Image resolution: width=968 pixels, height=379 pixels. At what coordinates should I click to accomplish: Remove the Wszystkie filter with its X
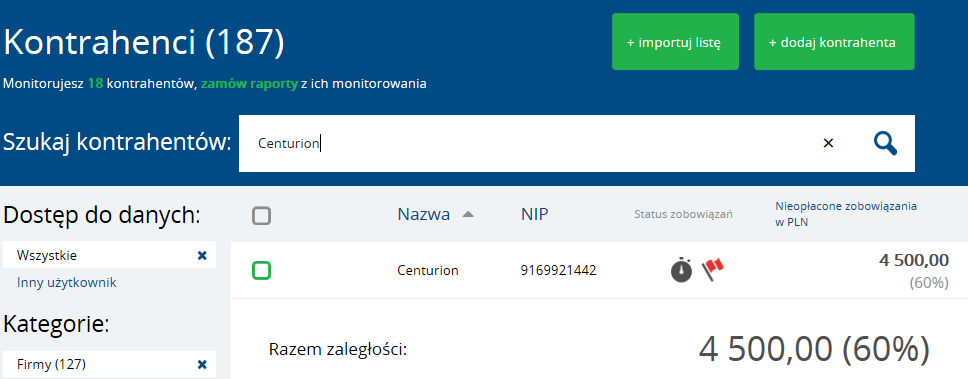202,256
